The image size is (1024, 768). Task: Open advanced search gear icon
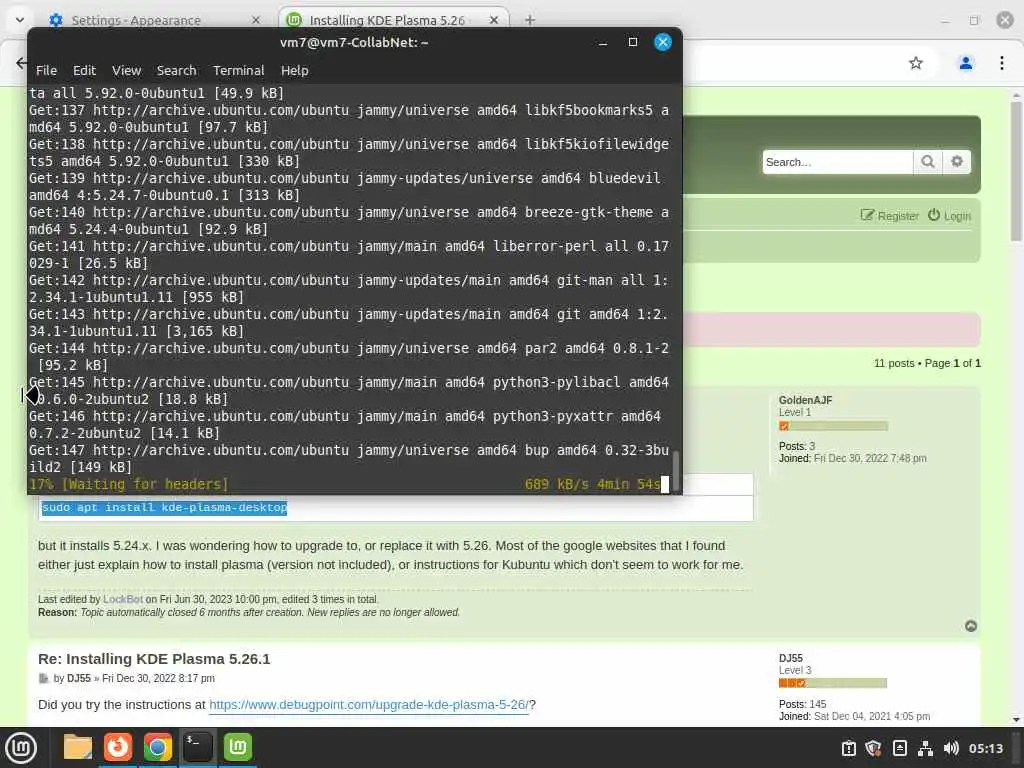point(957,162)
